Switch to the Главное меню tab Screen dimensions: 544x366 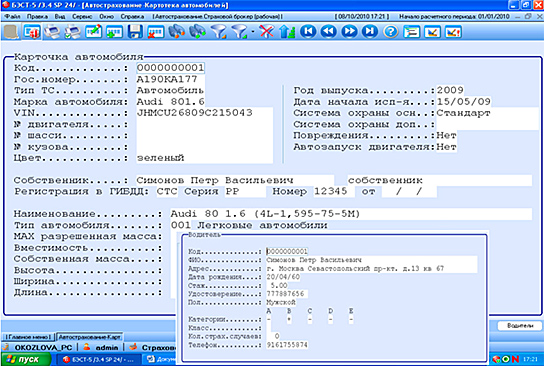(29, 337)
